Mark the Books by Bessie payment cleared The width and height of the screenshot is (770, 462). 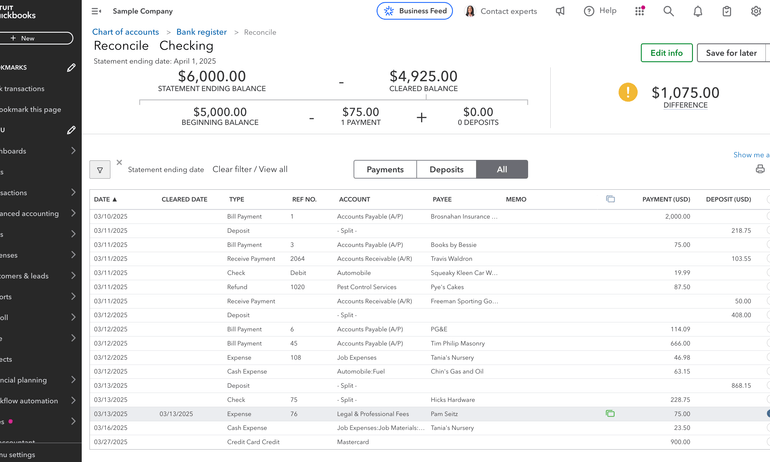point(767,244)
